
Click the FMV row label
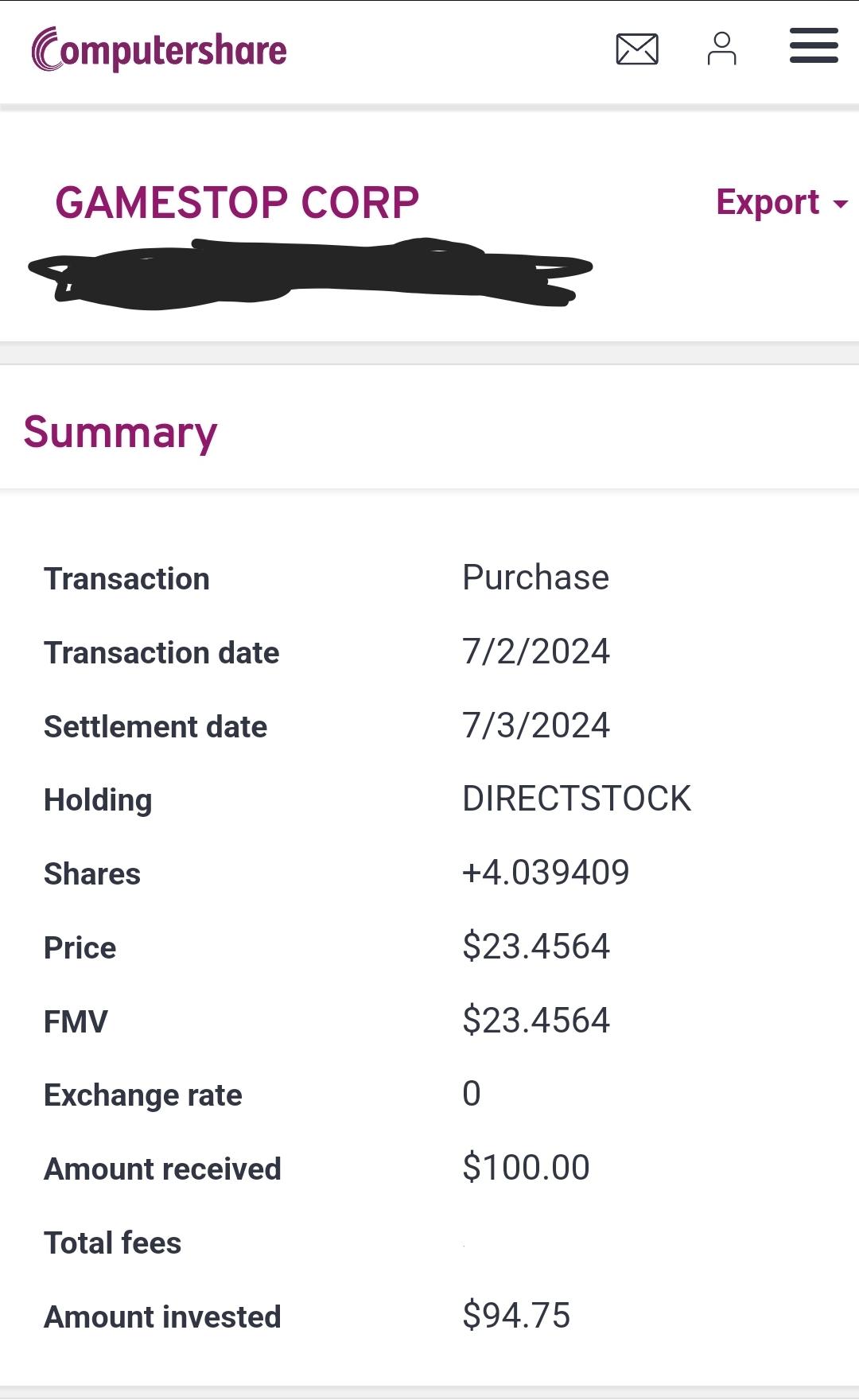[x=76, y=1021]
